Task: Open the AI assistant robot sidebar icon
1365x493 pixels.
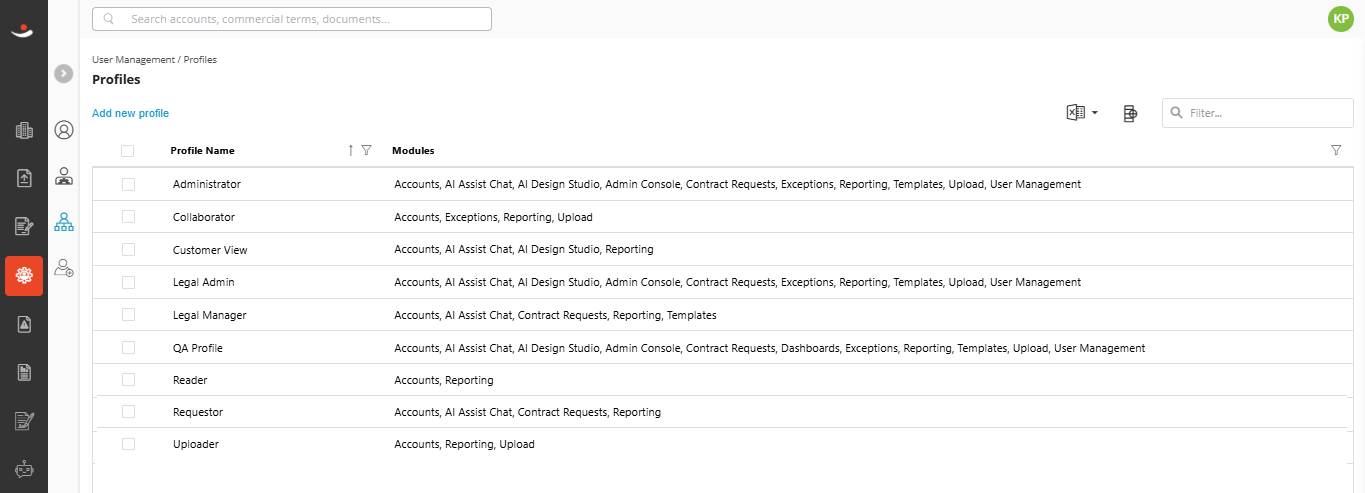Action: [24, 469]
